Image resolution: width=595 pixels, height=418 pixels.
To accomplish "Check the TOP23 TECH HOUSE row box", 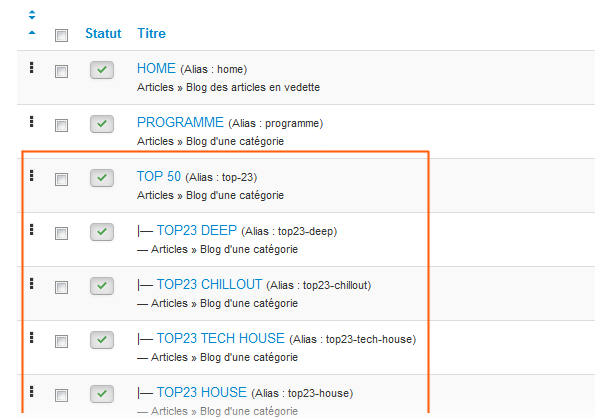I will pos(61,341).
